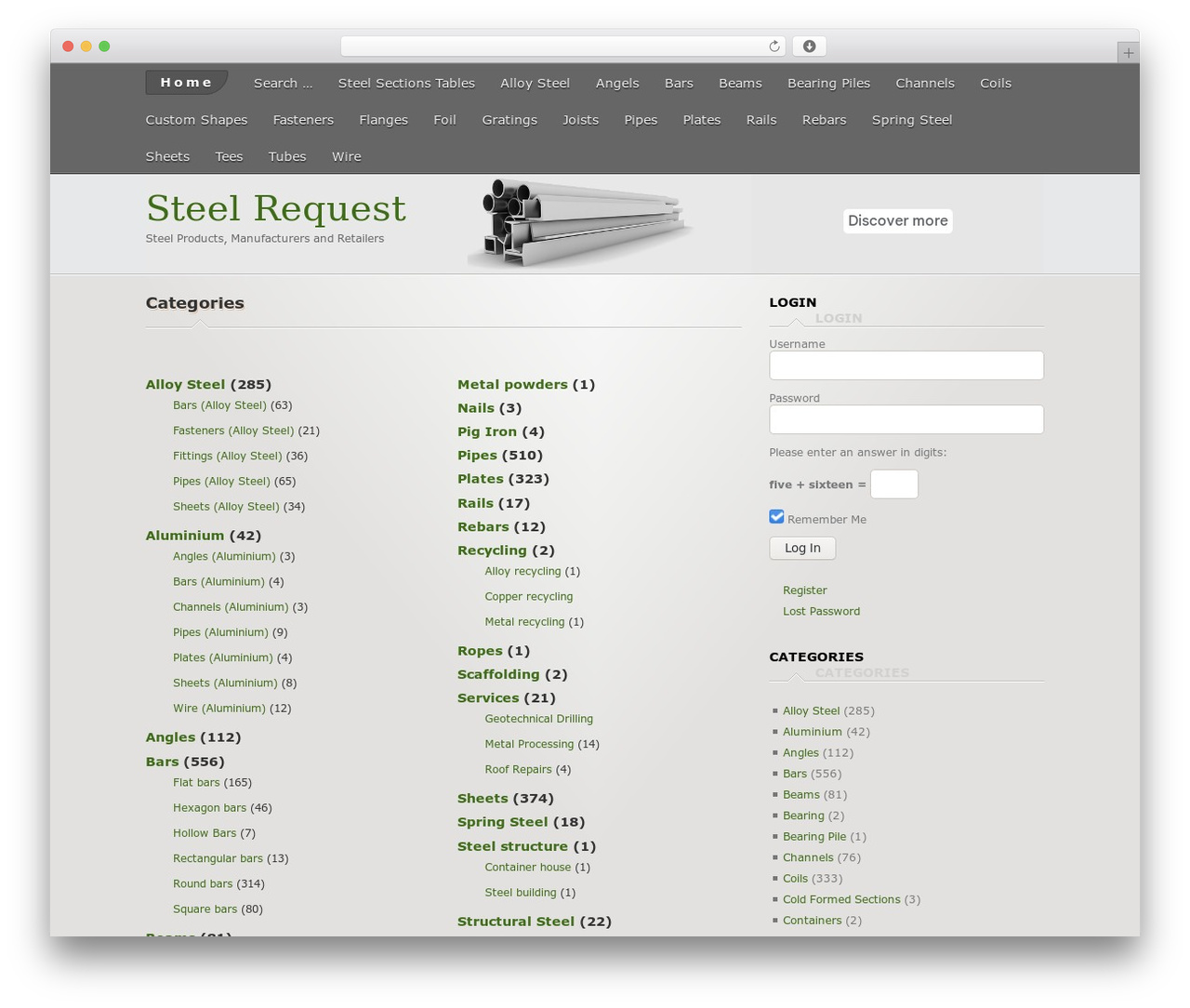Open Structural Steel (22) category

tap(535, 922)
